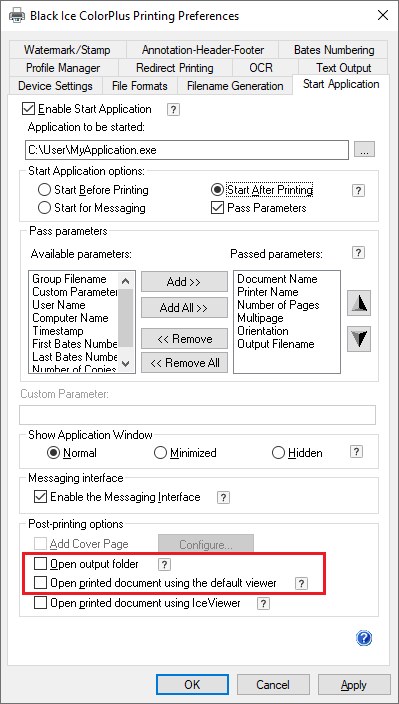This screenshot has width=399, height=704.
Task: Switch to the File Formats tab
Action: point(140,86)
